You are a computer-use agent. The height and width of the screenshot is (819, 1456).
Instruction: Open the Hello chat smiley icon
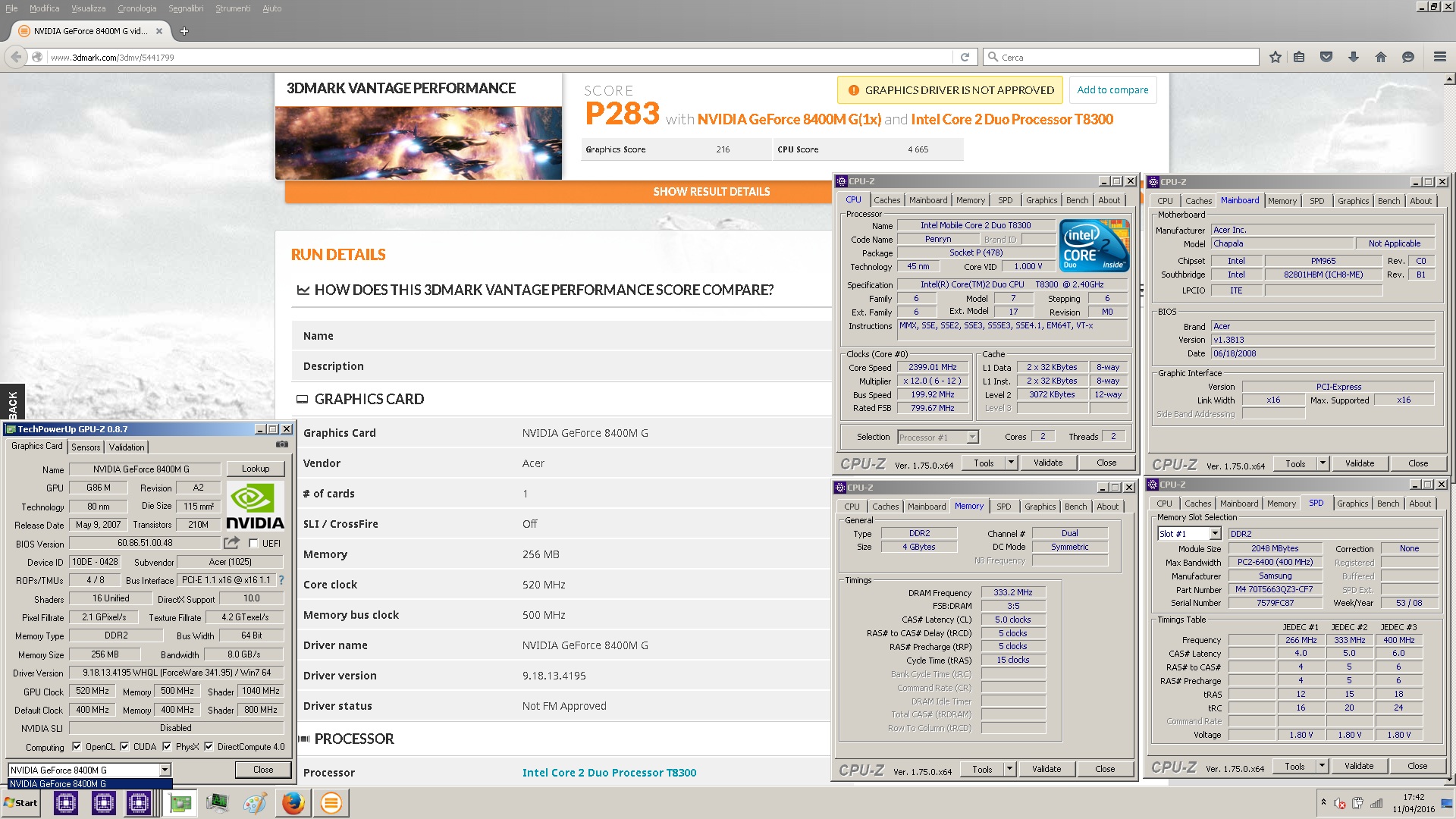point(1408,57)
